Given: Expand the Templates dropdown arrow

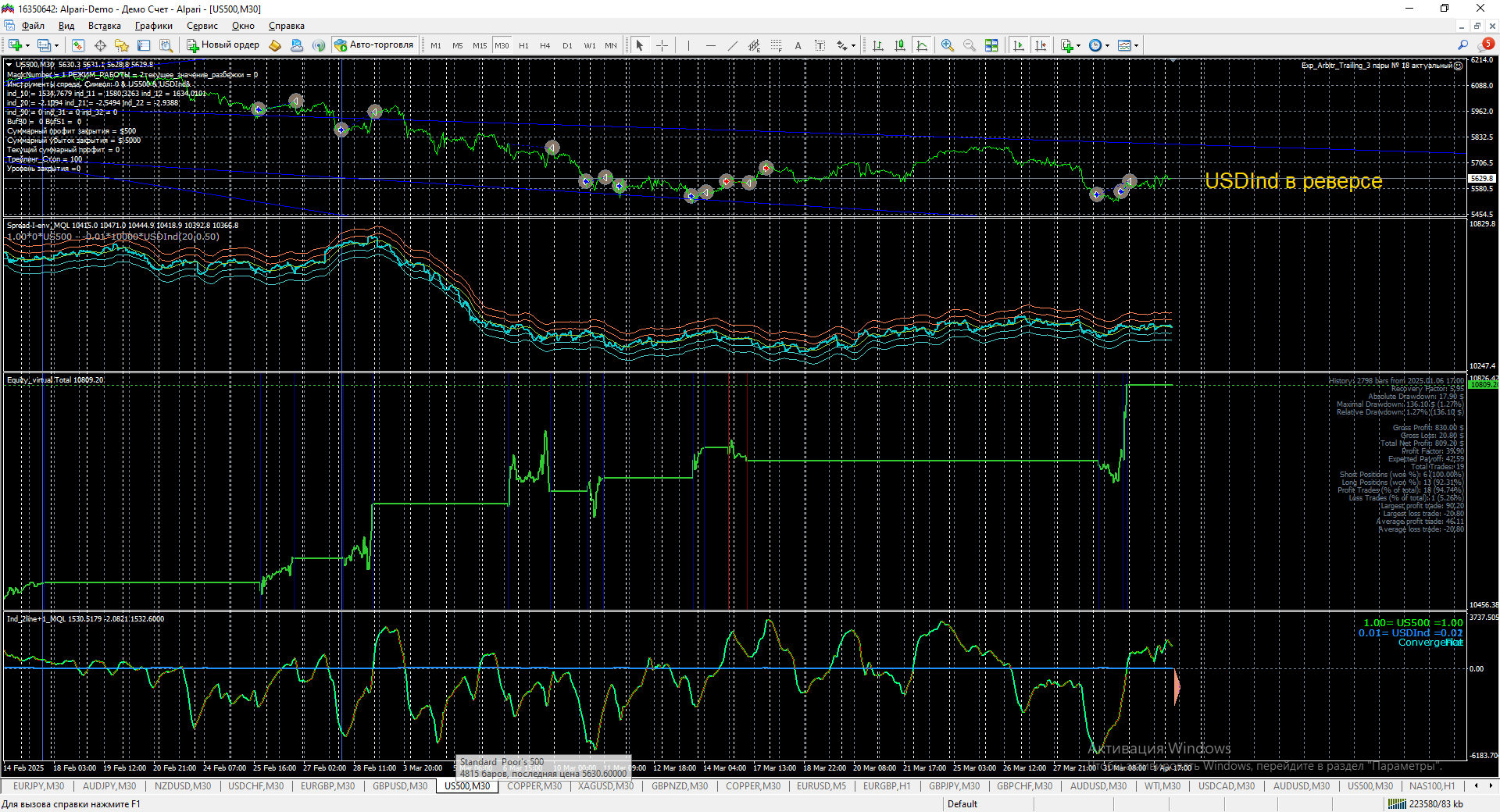Looking at the screenshot, I should click(x=1136, y=45).
